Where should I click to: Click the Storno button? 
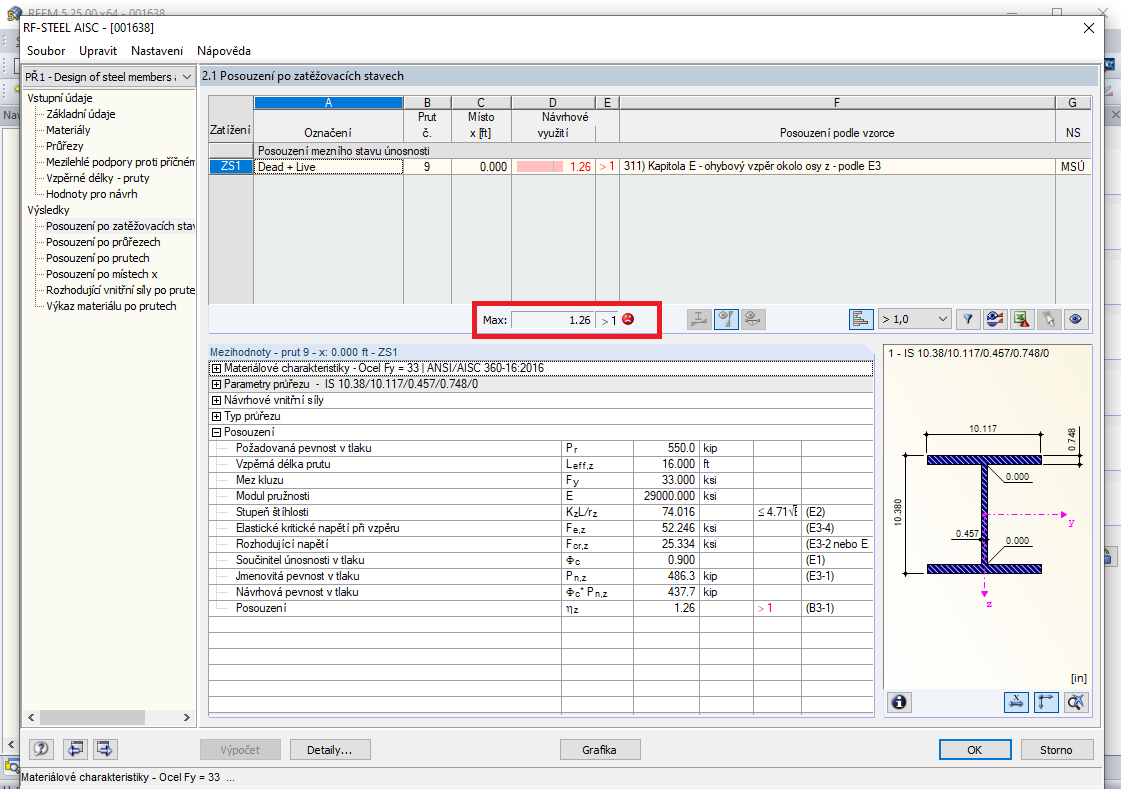[1056, 750]
